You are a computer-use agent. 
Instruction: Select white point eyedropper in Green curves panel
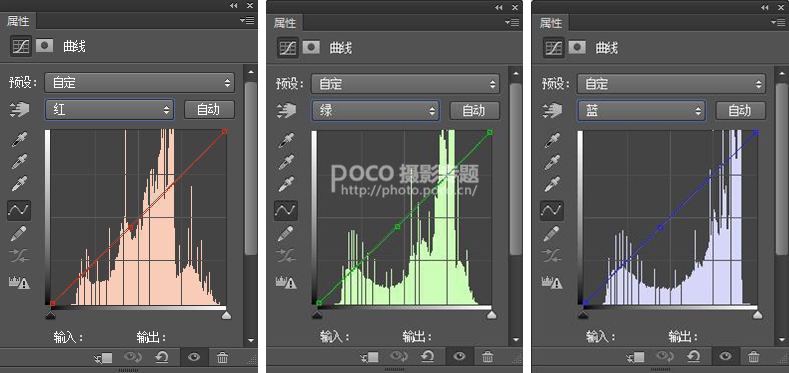point(286,184)
